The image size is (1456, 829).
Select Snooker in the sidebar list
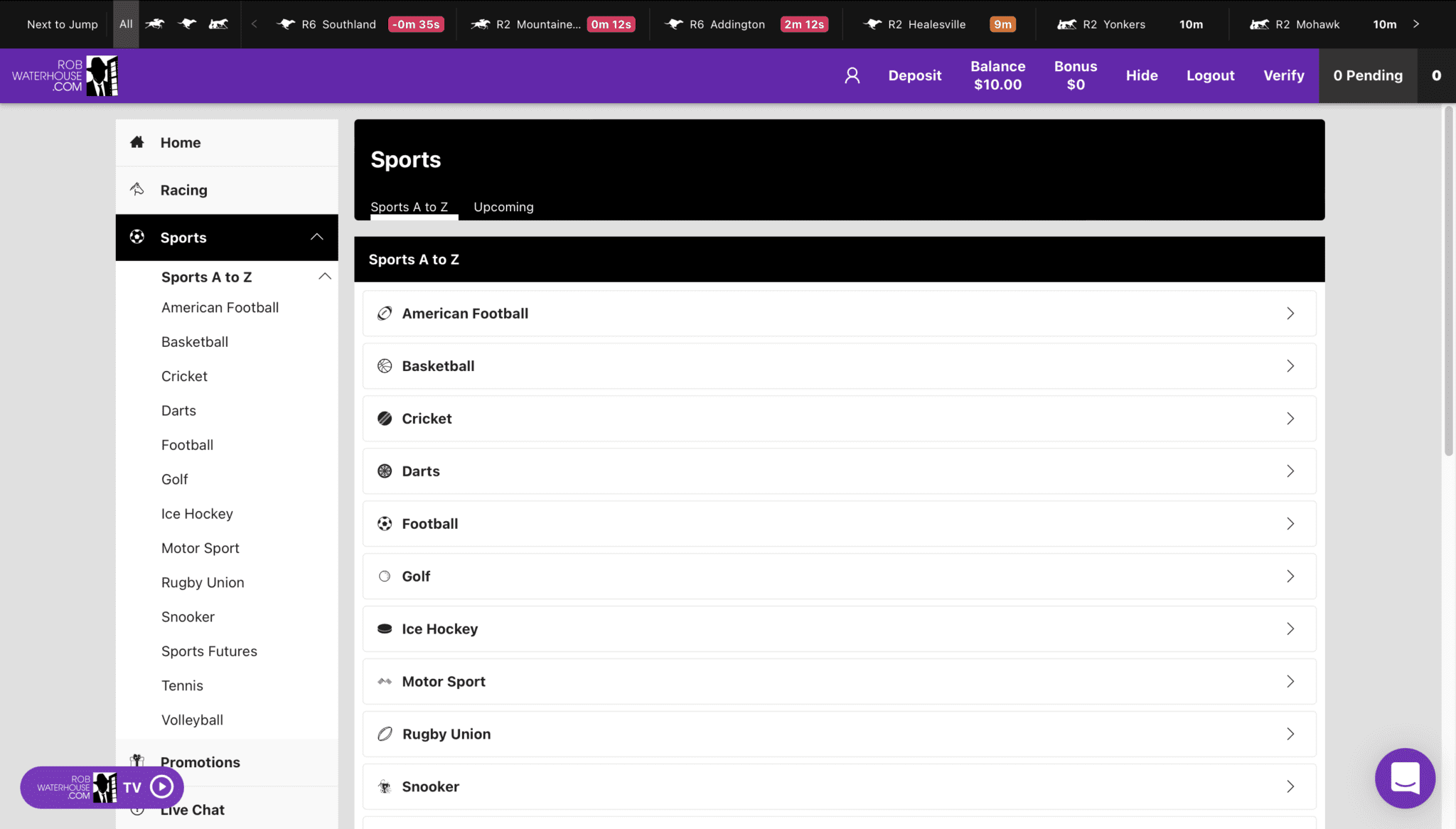click(x=188, y=616)
